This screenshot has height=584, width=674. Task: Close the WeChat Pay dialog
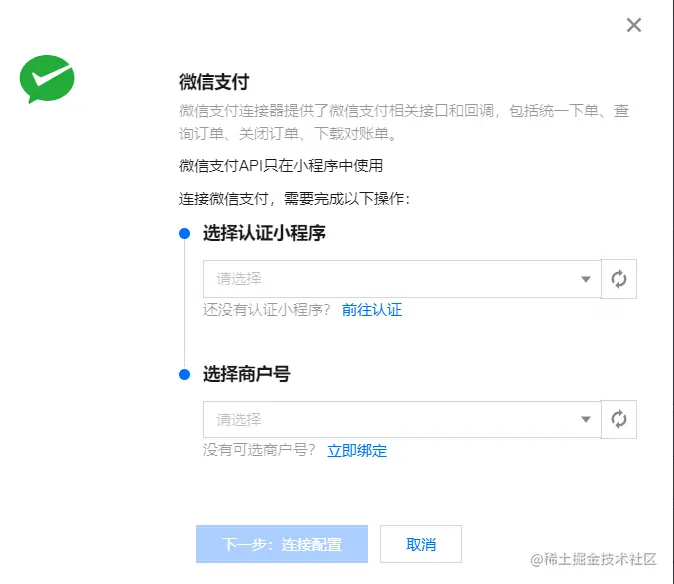[x=633, y=25]
